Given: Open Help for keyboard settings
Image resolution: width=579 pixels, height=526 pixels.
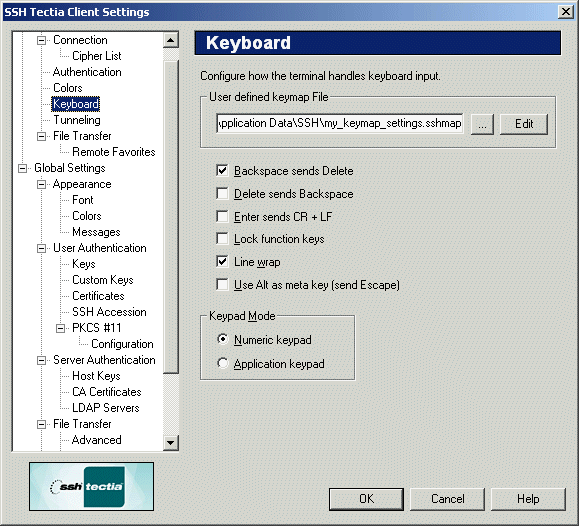Looking at the screenshot, I should tap(528, 499).
